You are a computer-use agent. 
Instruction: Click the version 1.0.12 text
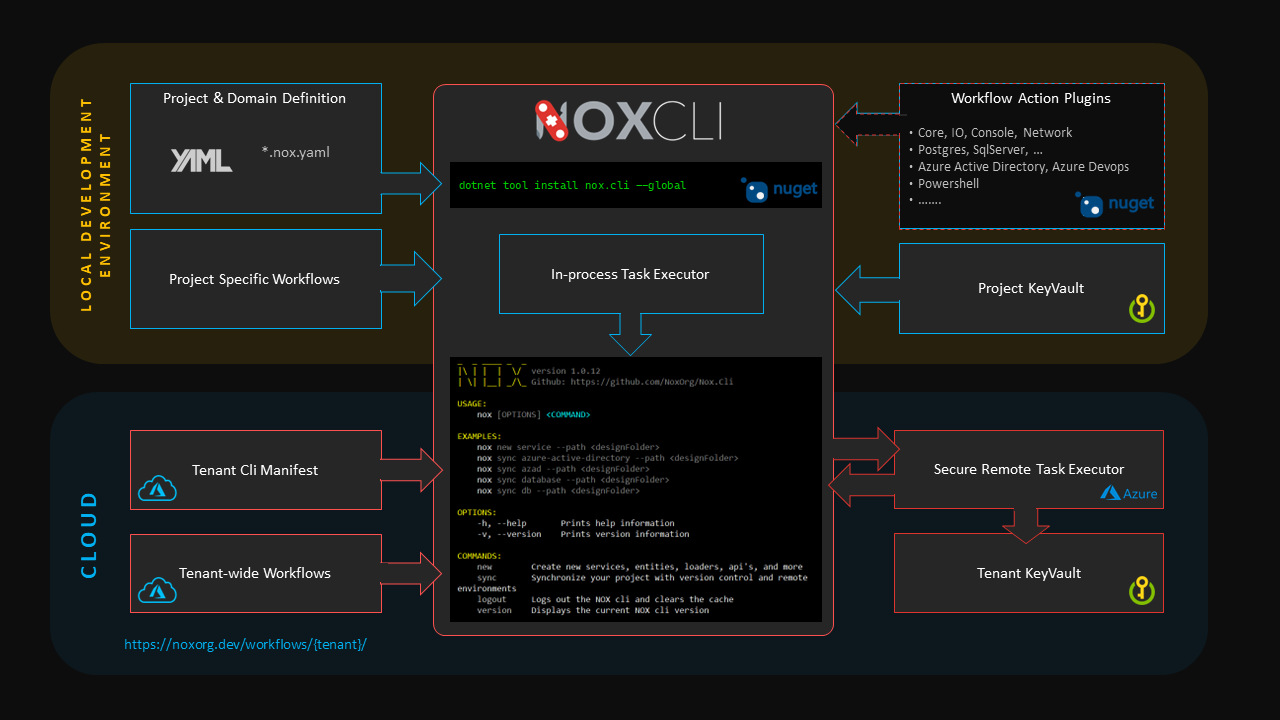point(565,371)
